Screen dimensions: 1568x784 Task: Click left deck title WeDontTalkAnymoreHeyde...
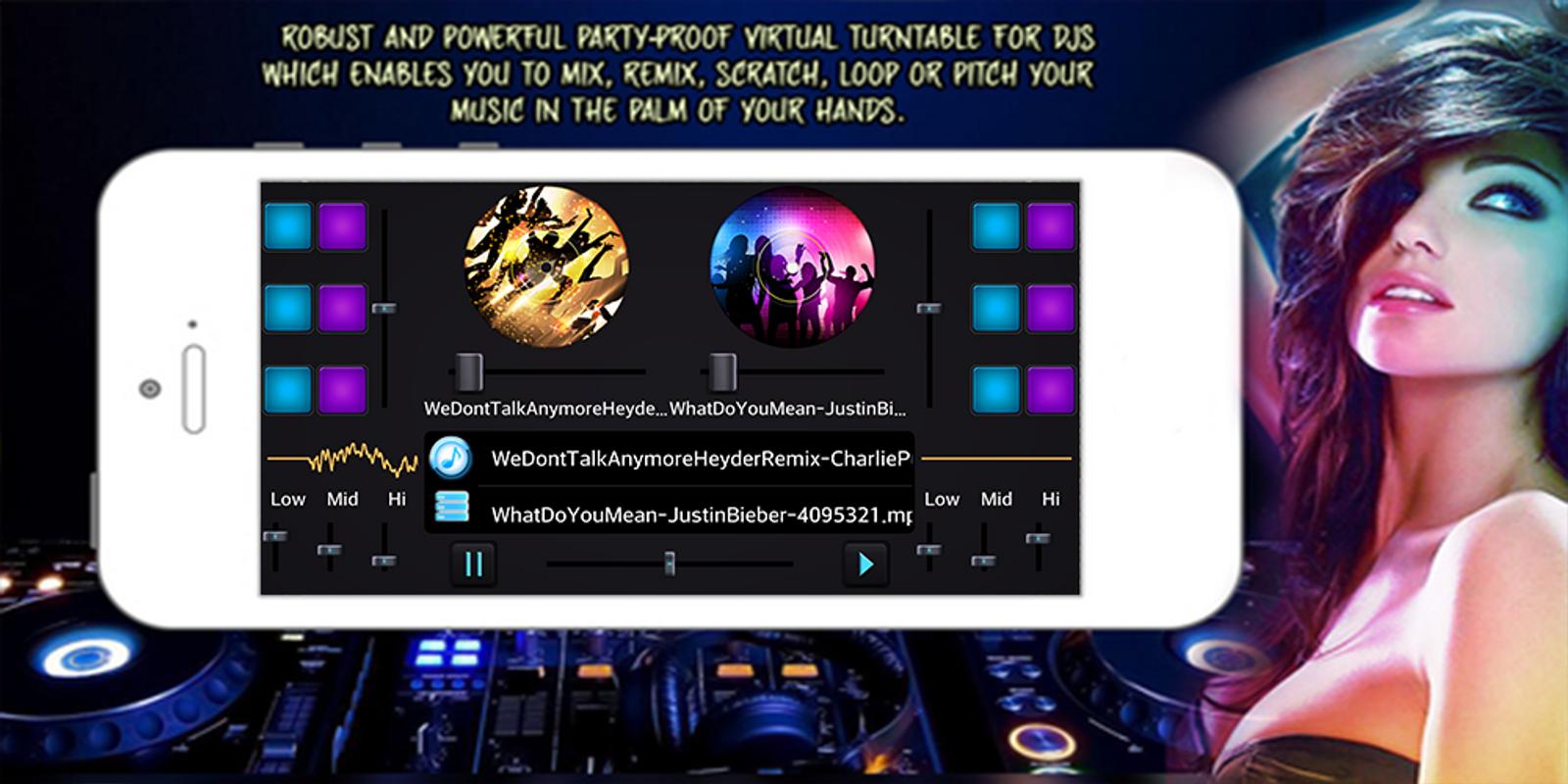(545, 409)
